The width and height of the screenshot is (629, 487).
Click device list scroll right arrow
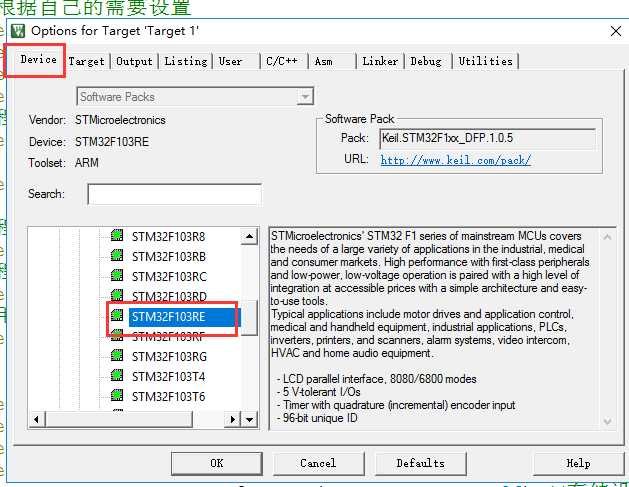click(x=233, y=420)
